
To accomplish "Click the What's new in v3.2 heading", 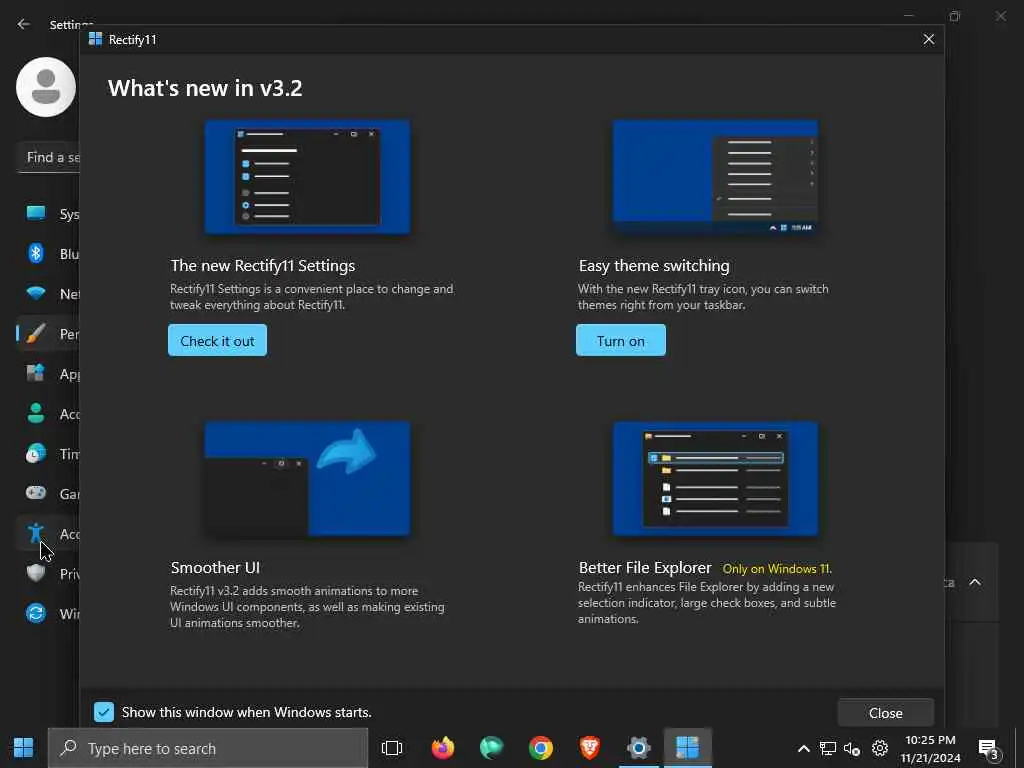I will (x=205, y=88).
